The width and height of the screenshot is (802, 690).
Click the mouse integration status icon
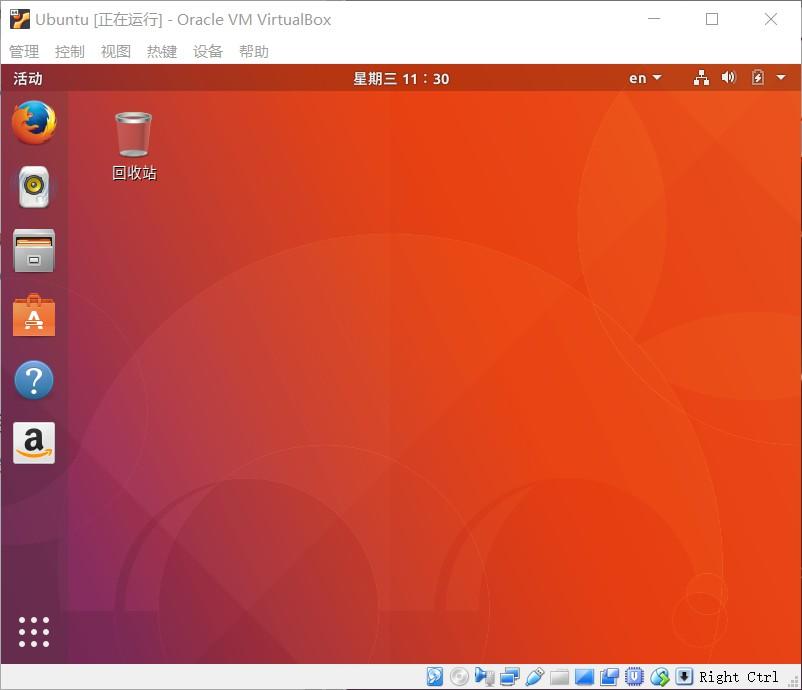coord(660,677)
